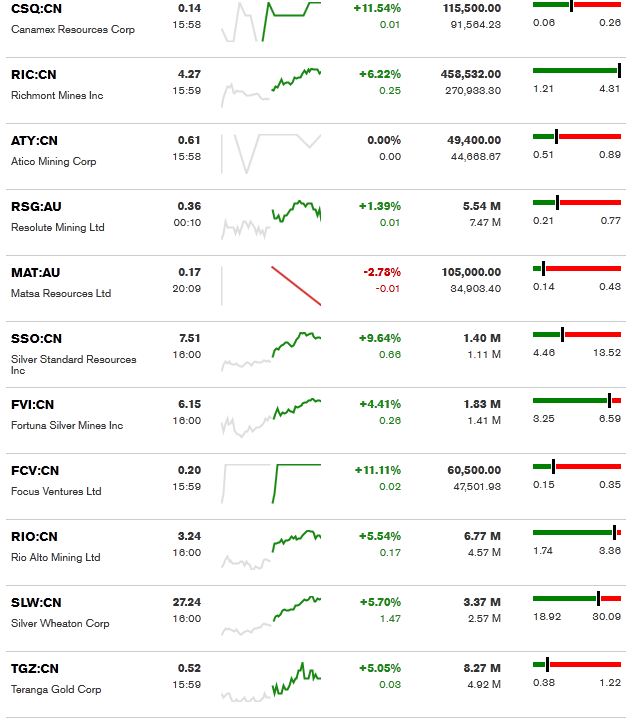
Task: Open the Fortuna Silver Mines Inc name
Action: pyautogui.click(x=67, y=426)
